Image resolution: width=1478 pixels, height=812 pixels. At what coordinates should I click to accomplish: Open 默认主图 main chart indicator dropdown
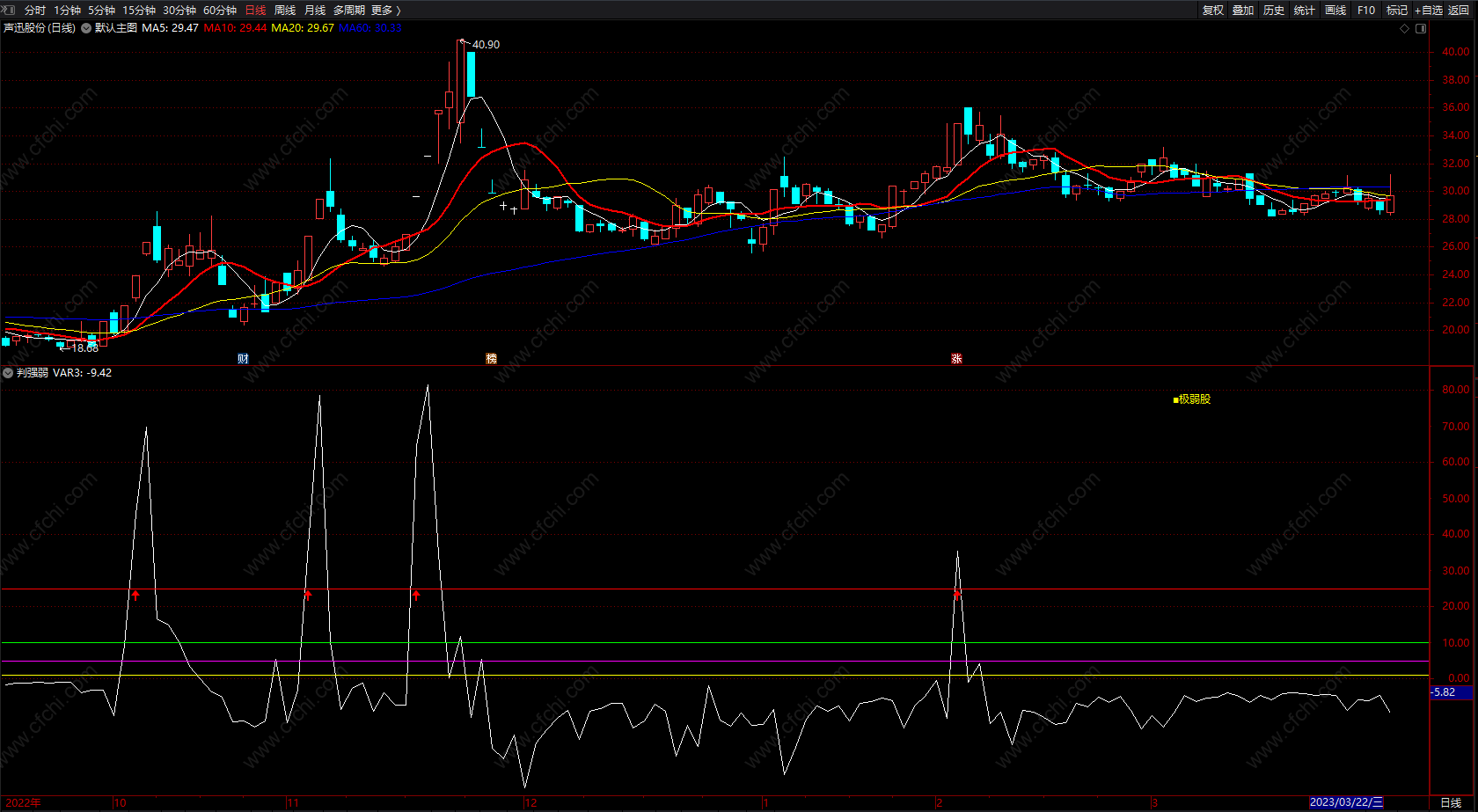pos(86,28)
